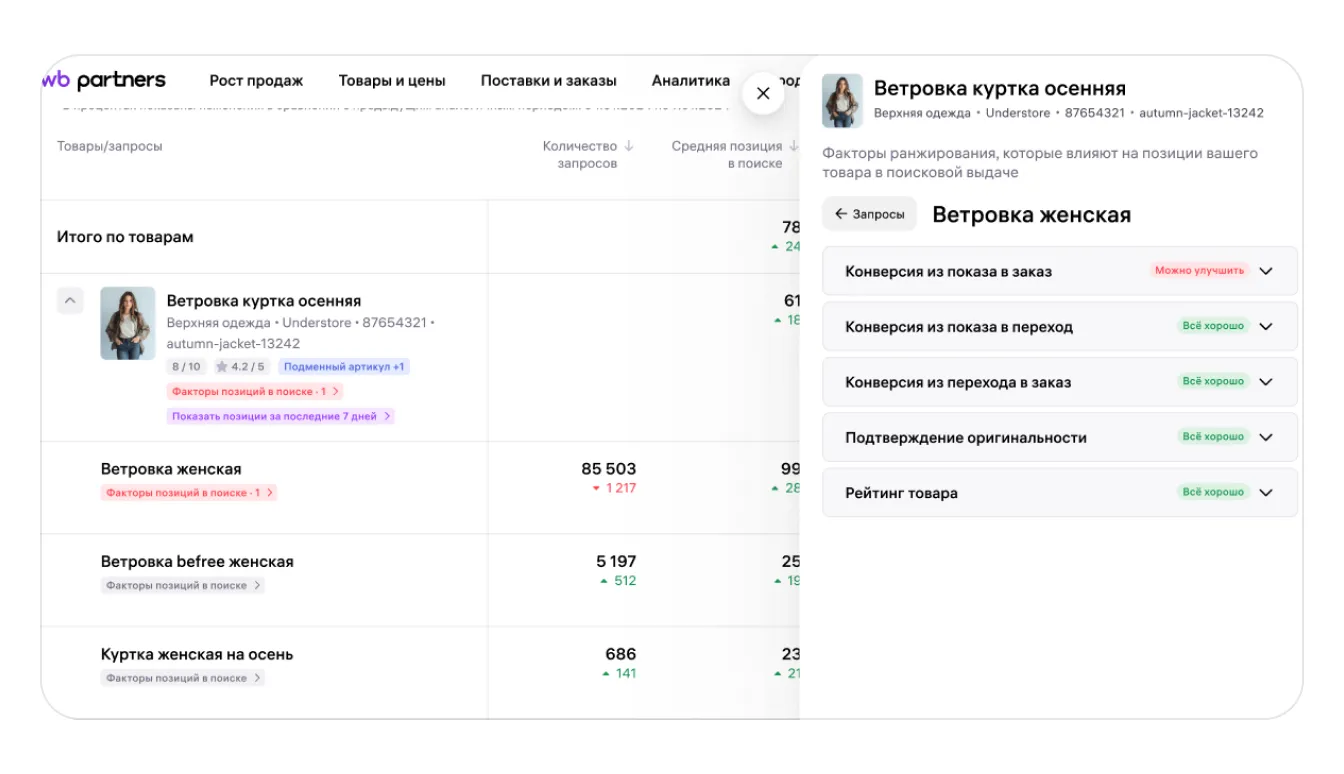The height and width of the screenshot is (774, 1344).
Task: Expand the Рейтинг товара factor
Action: (1266, 492)
